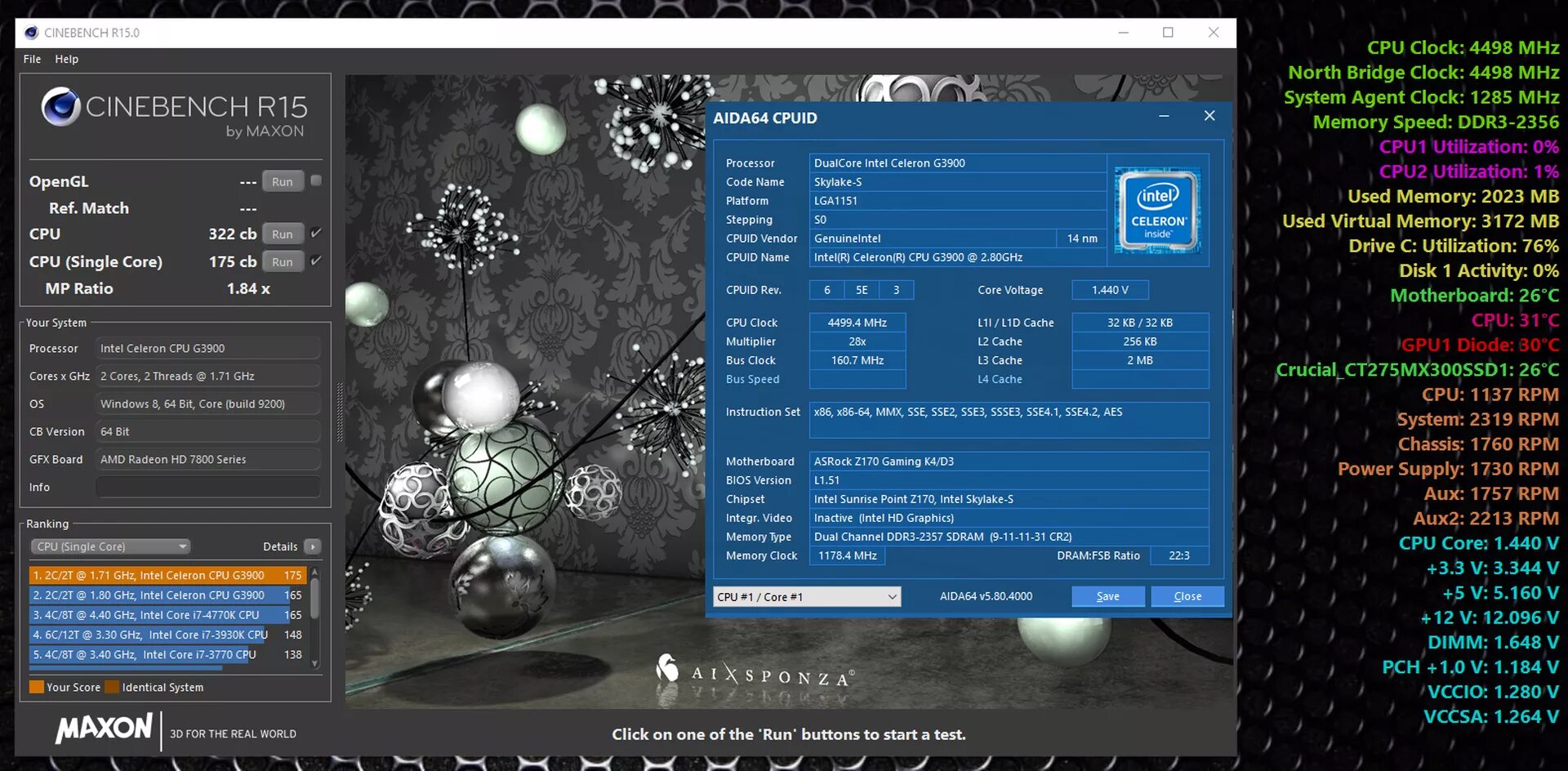Click the Motherboard value ASRock Z170 Gaming K4/D3

click(1009, 461)
